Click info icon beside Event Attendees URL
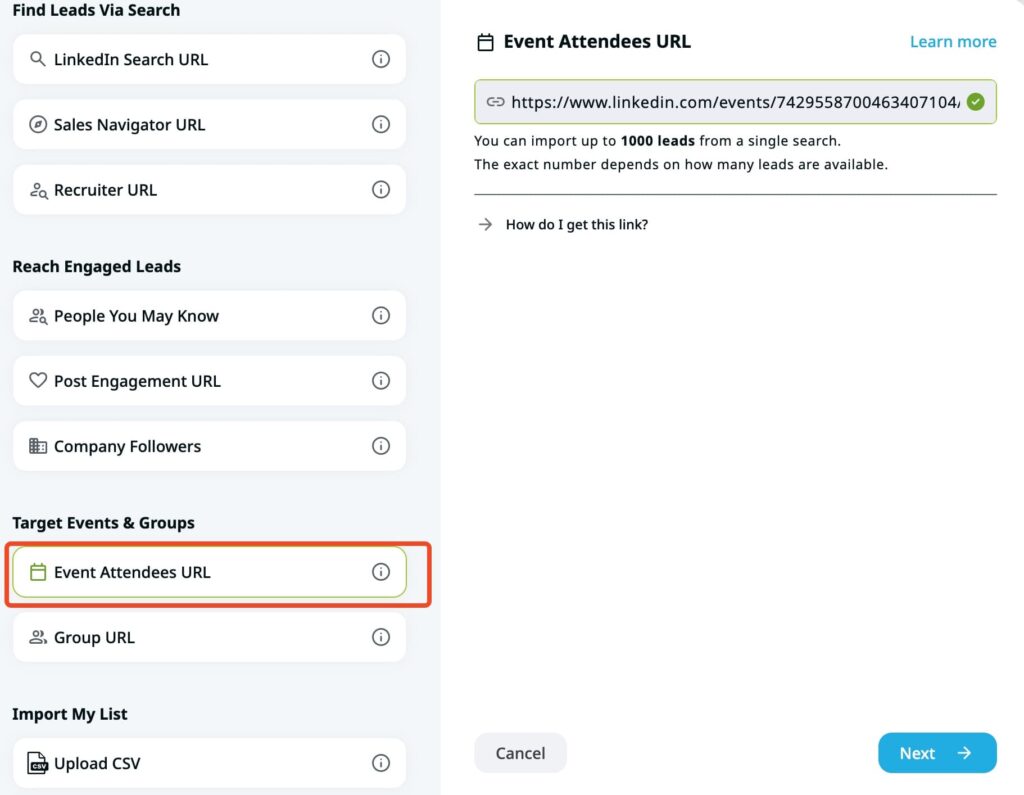 click(380, 572)
